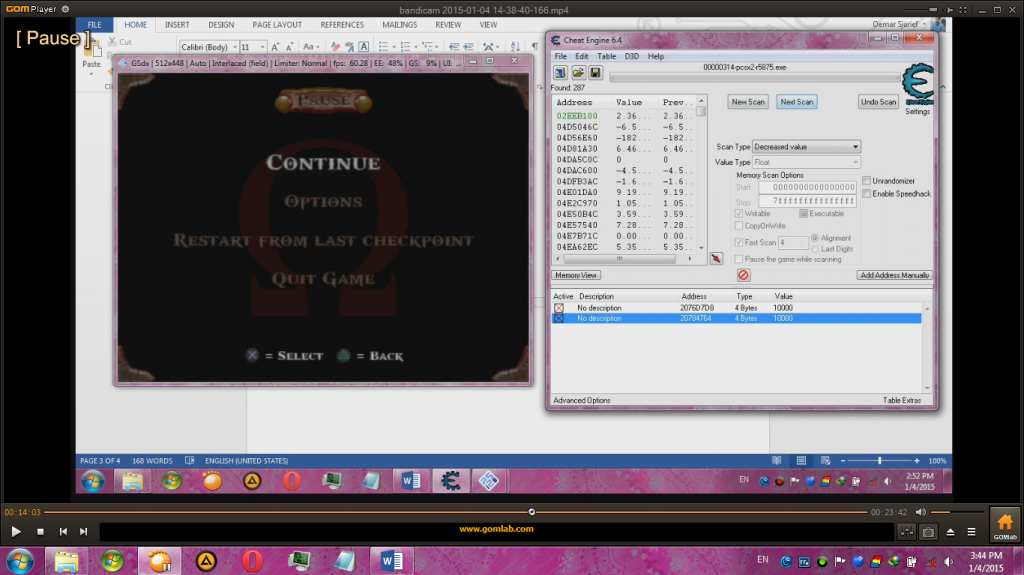
Task: Open the Scan Type dropdown
Action: (806, 147)
